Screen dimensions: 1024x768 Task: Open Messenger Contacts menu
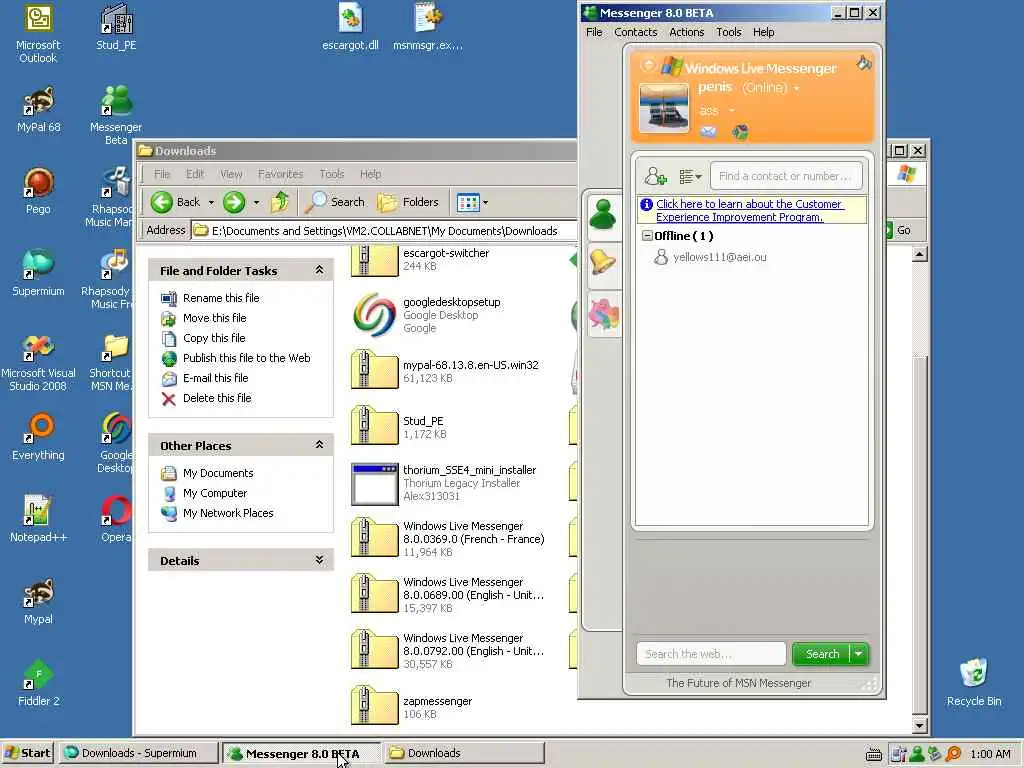635,32
